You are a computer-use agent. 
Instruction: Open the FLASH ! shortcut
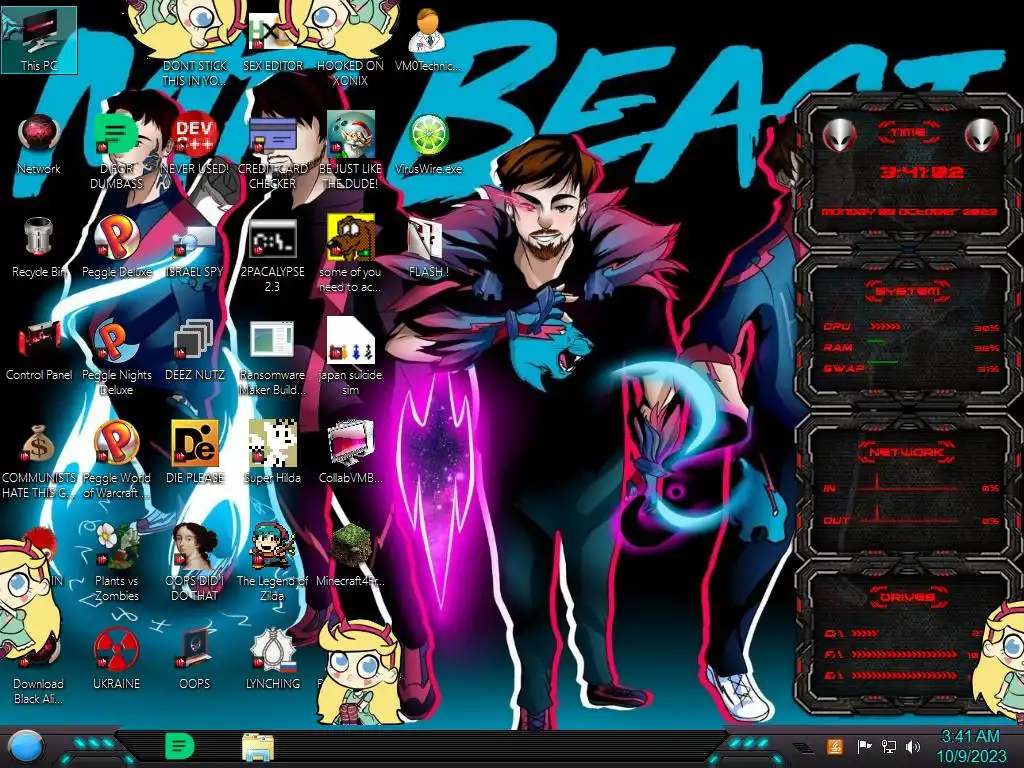click(428, 248)
